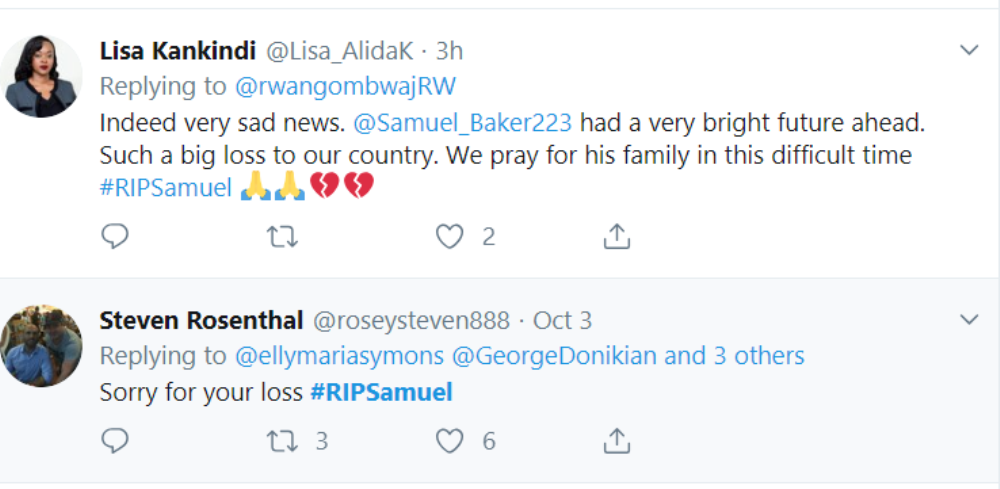
Task: Reply to Lisa Kankindi's tweet
Action: pyautogui.click(x=116, y=236)
